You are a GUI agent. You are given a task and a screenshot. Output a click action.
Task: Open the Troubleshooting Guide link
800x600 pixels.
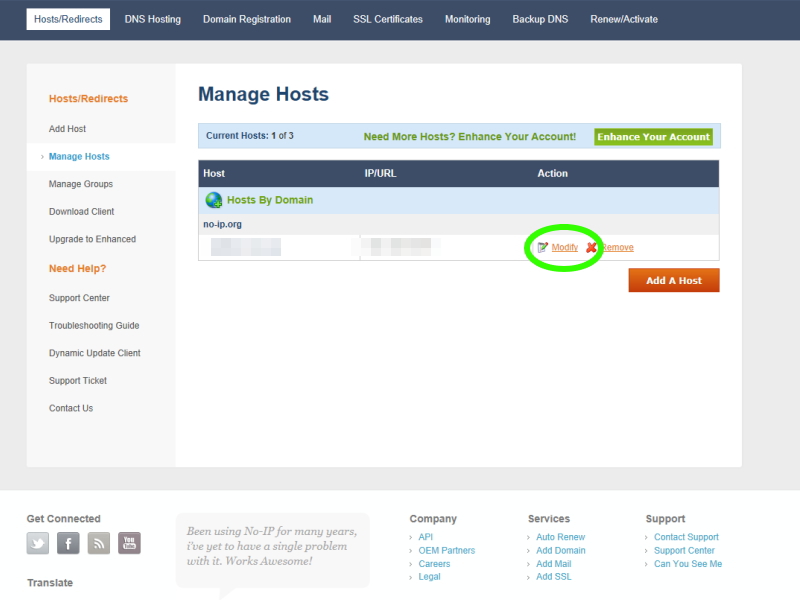(x=94, y=326)
